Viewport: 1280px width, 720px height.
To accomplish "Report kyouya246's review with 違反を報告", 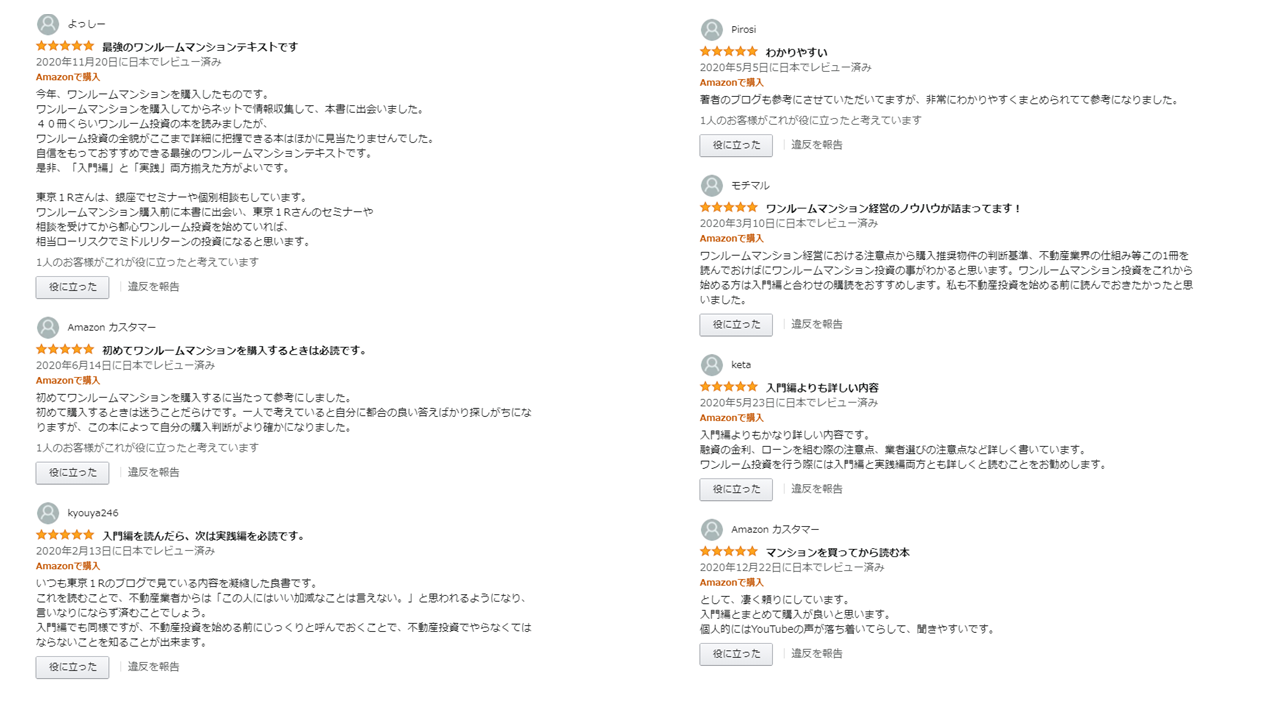I will pyautogui.click(x=153, y=667).
